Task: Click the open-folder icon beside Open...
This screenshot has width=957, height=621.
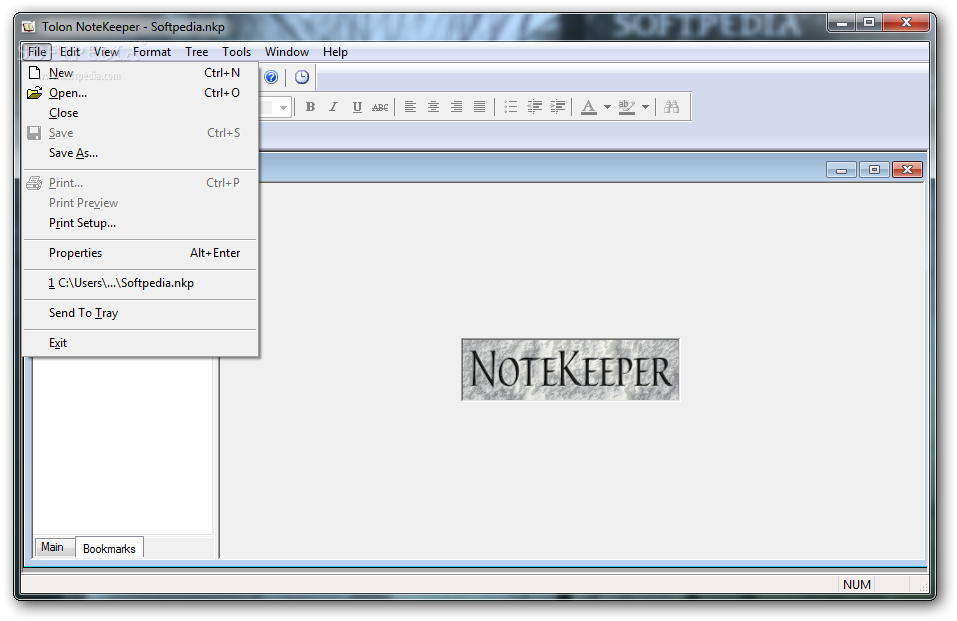Action: pos(35,93)
